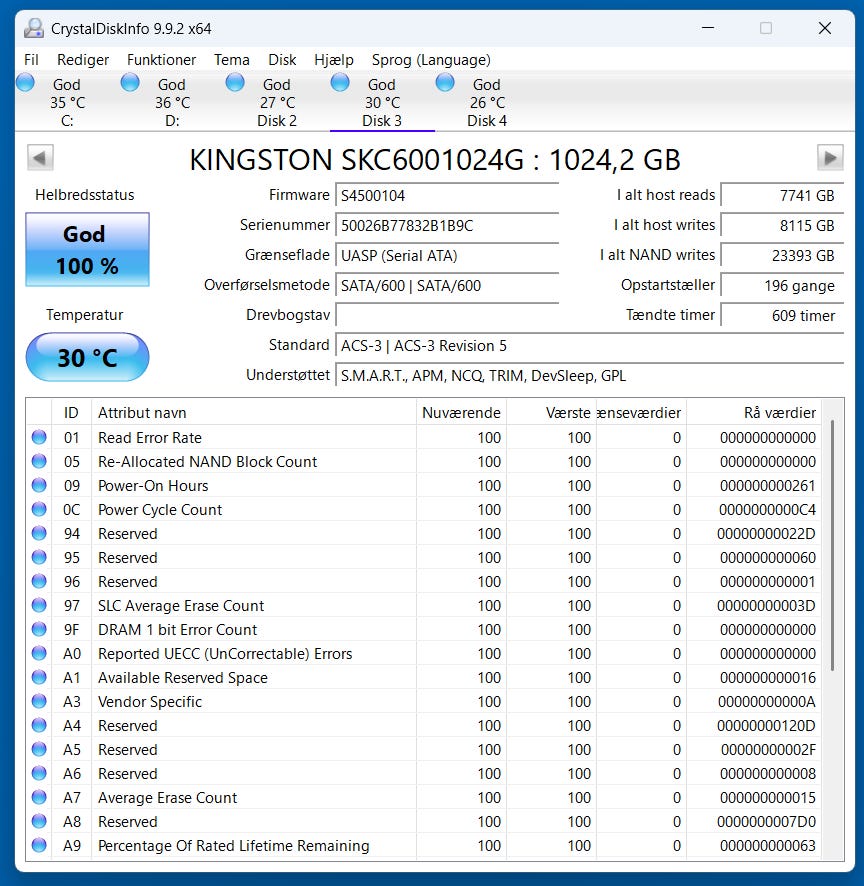This screenshot has height=886, width=864.
Task: Open the Tema menu
Action: click(232, 60)
